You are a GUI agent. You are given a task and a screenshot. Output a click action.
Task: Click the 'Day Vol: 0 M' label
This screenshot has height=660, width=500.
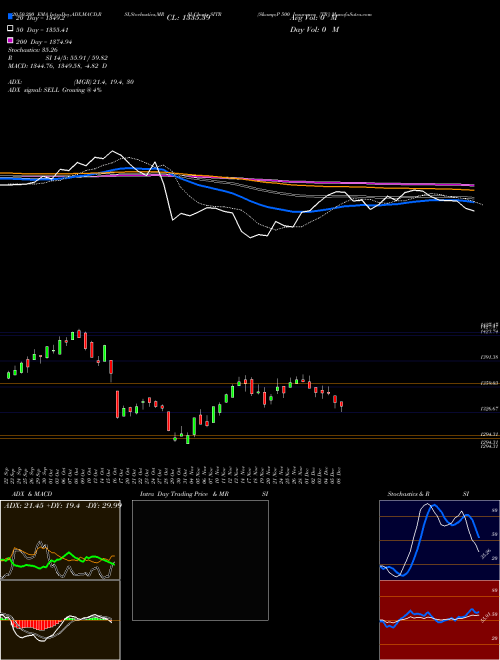click(314, 29)
